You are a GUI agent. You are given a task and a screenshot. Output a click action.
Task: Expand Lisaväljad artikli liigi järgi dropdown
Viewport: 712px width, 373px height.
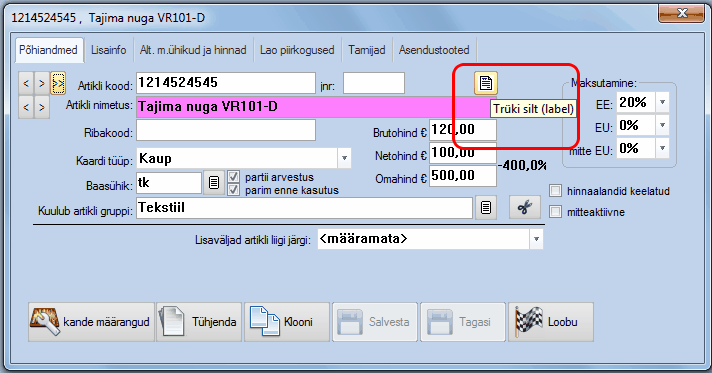[536, 239]
